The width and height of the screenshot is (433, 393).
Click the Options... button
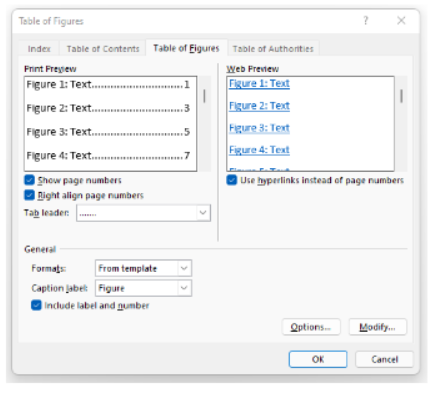(311, 327)
